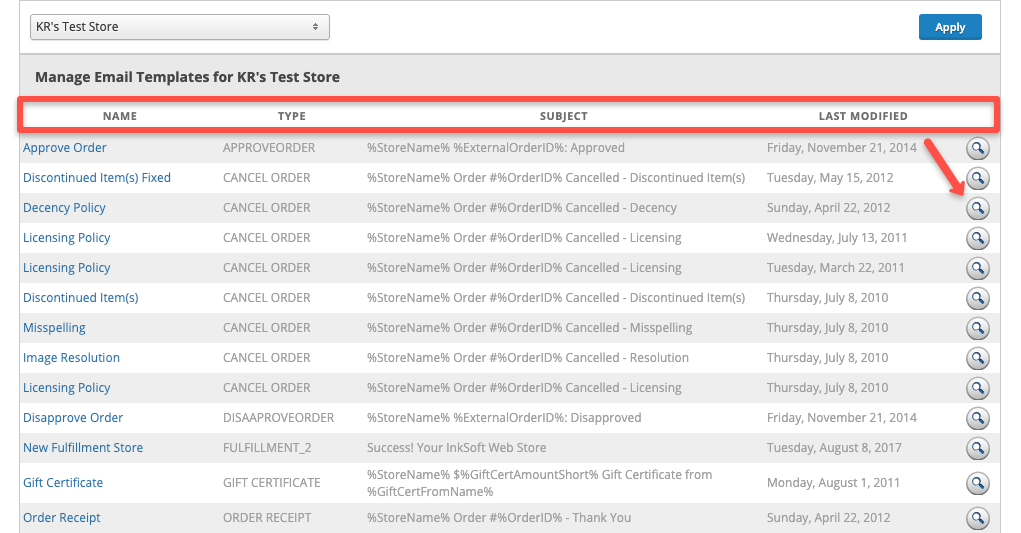Open the Gift Certificate template link

click(x=63, y=483)
